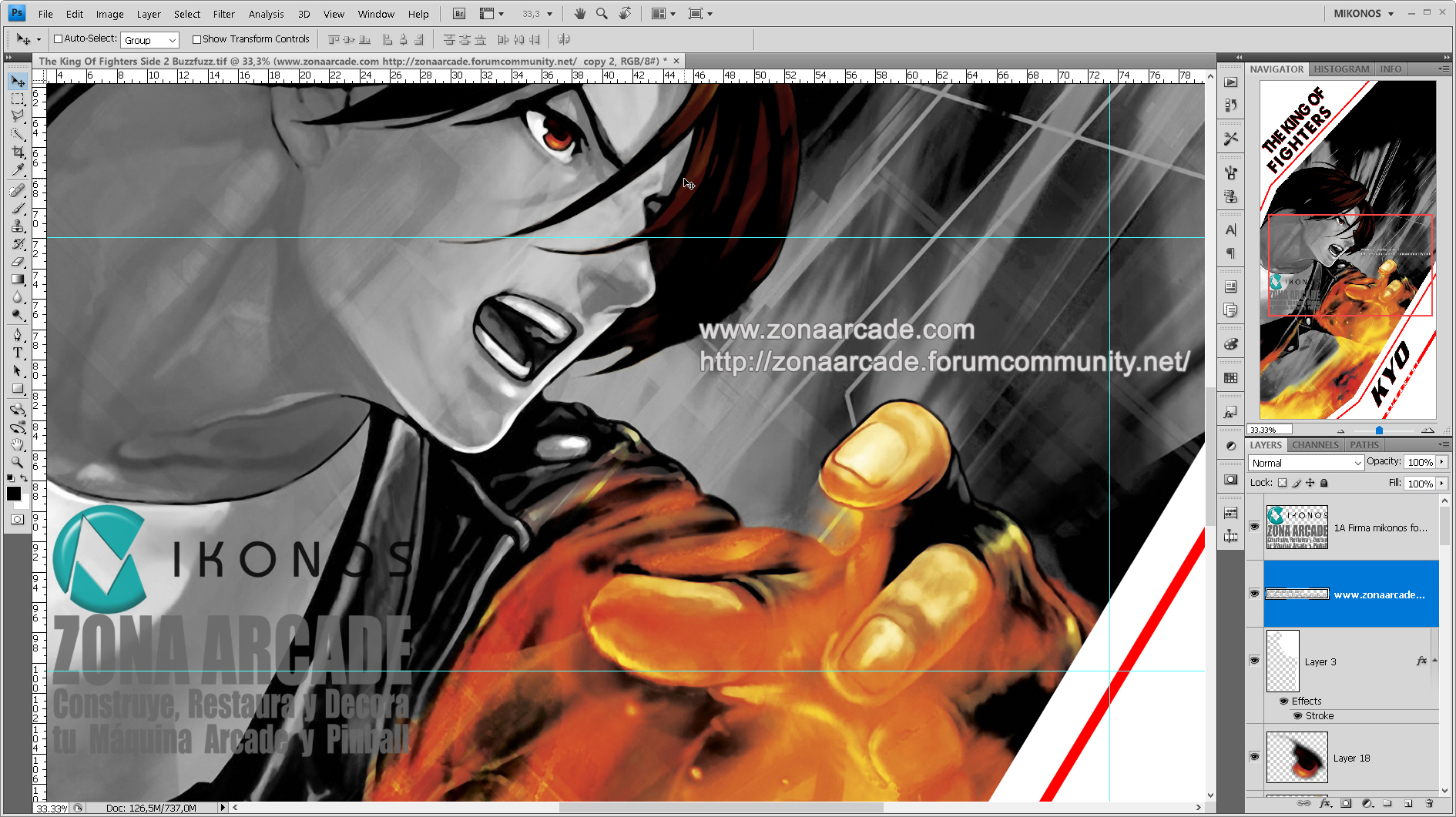
Task: Add a layer mask
Action: [1346, 803]
